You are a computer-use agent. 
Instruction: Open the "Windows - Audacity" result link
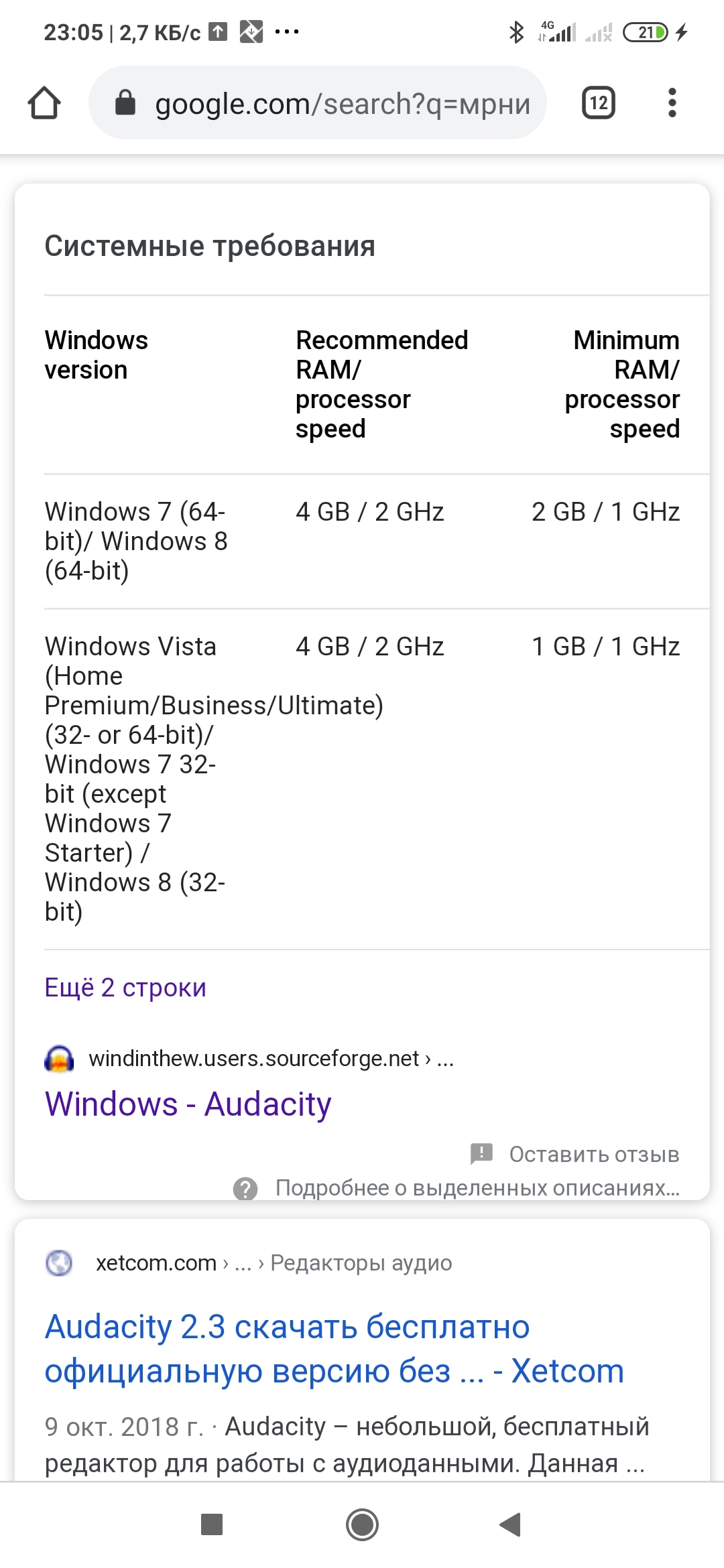pos(188,1104)
